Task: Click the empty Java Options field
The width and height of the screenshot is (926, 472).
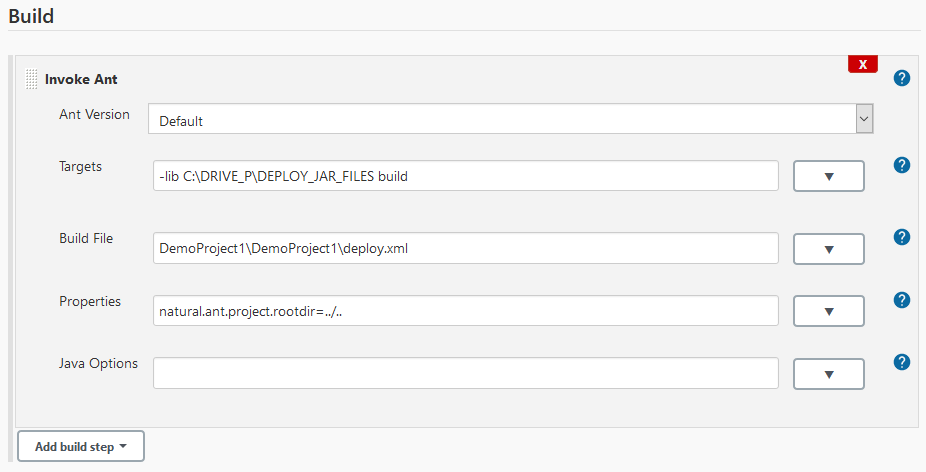Action: [465, 373]
